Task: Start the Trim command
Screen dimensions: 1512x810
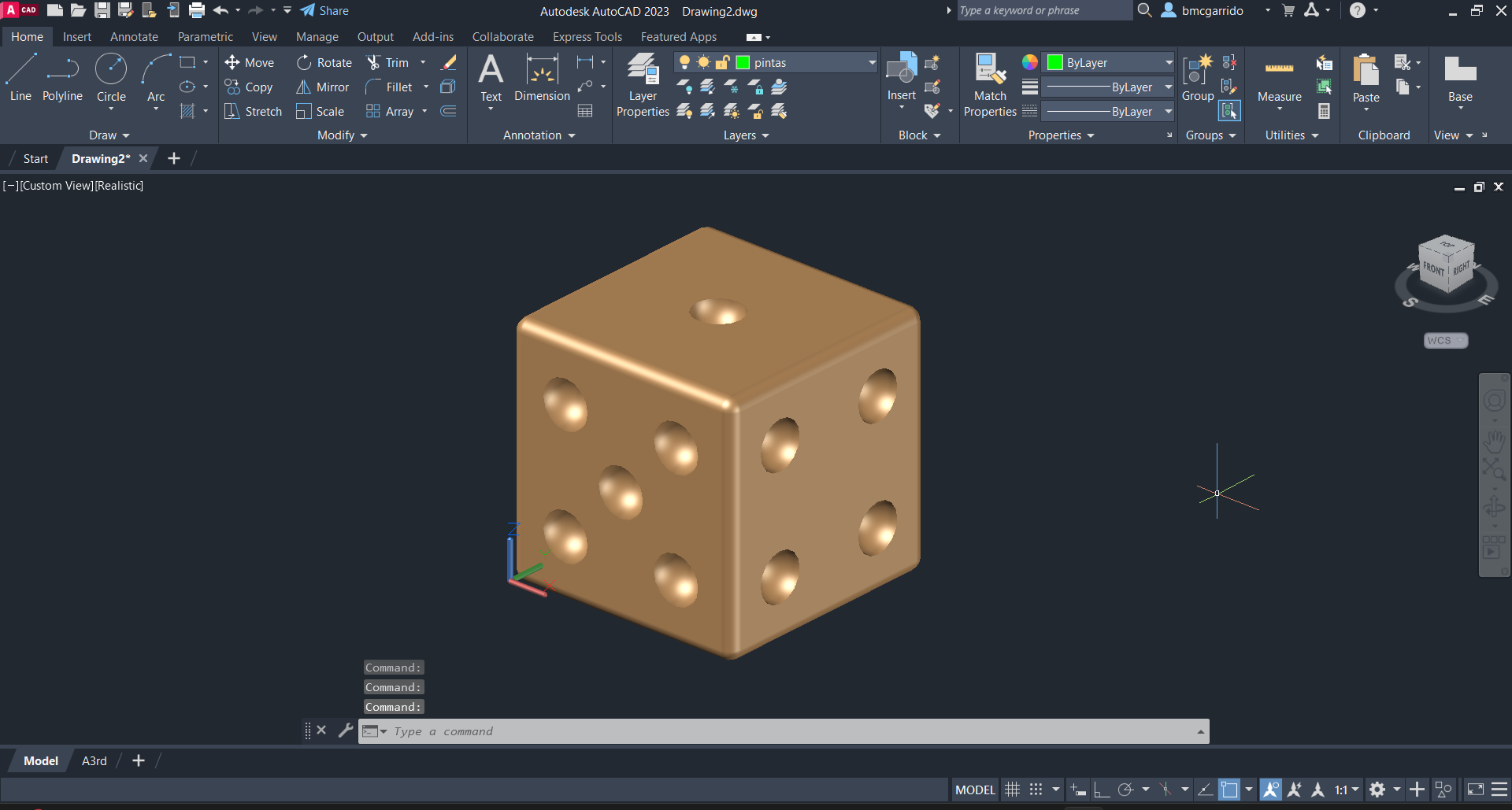Action: tap(387, 62)
